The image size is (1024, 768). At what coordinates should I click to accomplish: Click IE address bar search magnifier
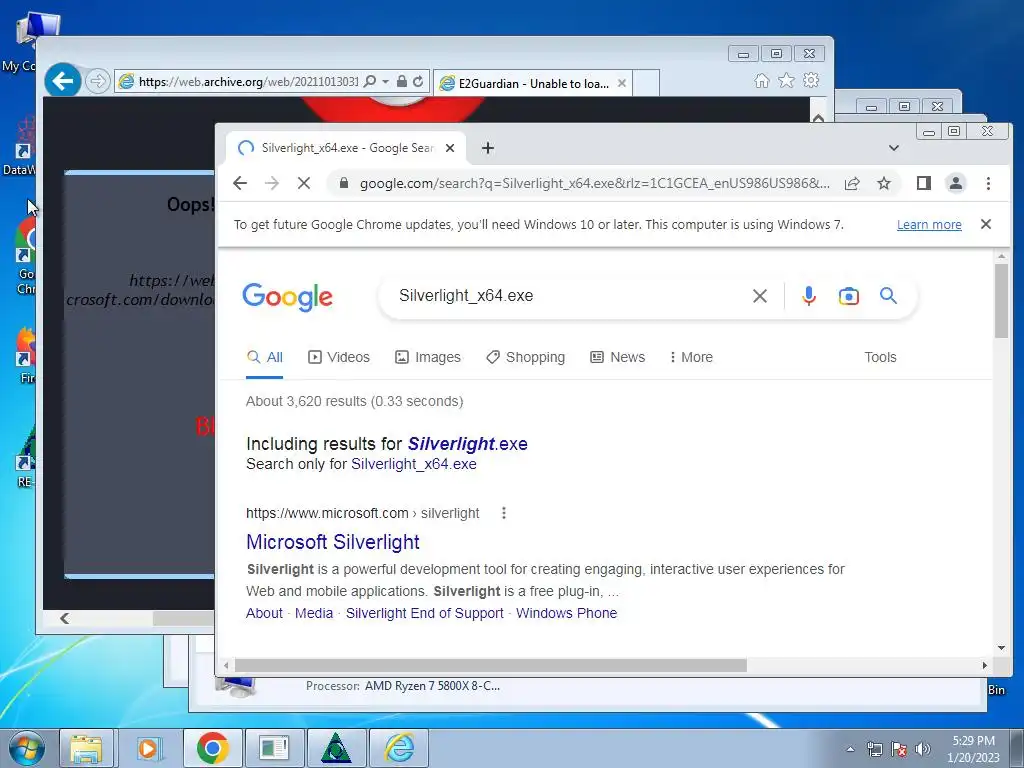tap(370, 82)
